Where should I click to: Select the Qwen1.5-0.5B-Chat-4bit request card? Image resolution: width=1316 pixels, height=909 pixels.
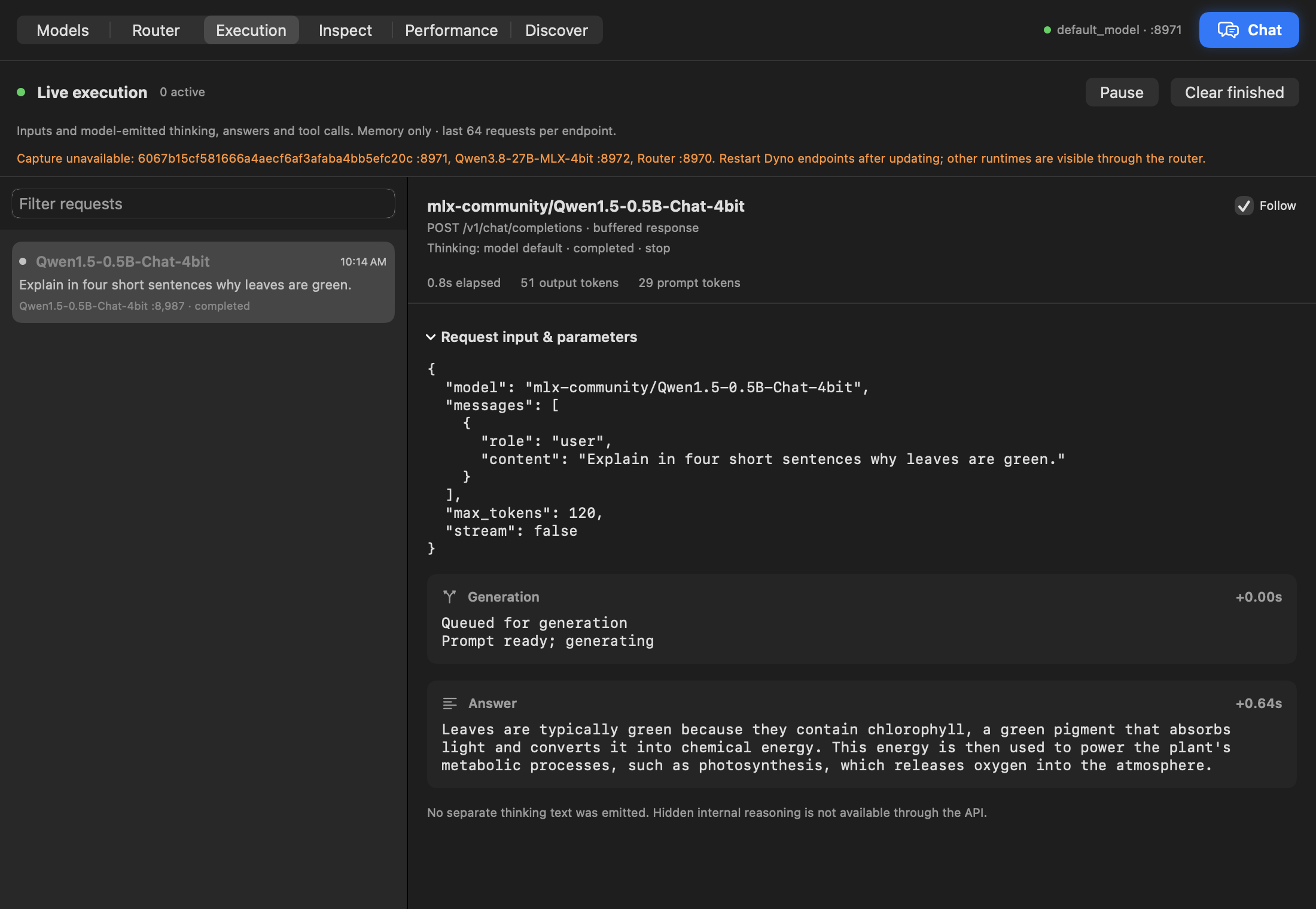tap(203, 282)
